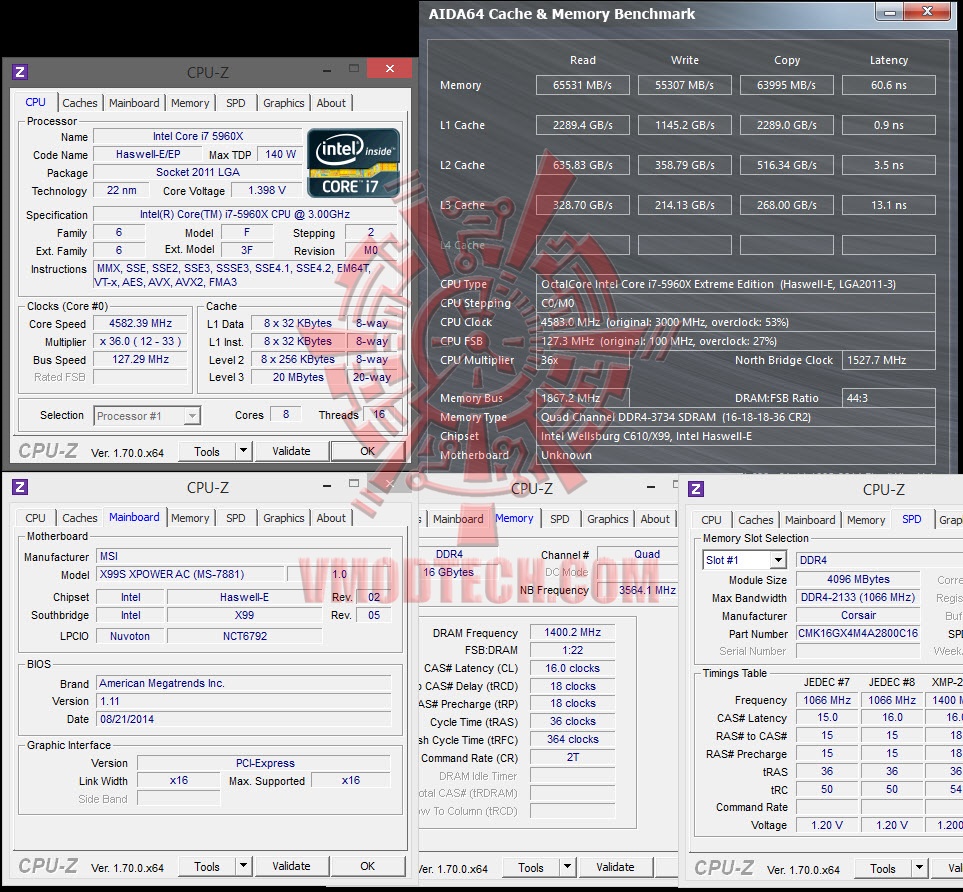The height and width of the screenshot is (892, 963).
Task: Click L1 Cache Read value 2289.4 GB/s
Action: coord(582,125)
